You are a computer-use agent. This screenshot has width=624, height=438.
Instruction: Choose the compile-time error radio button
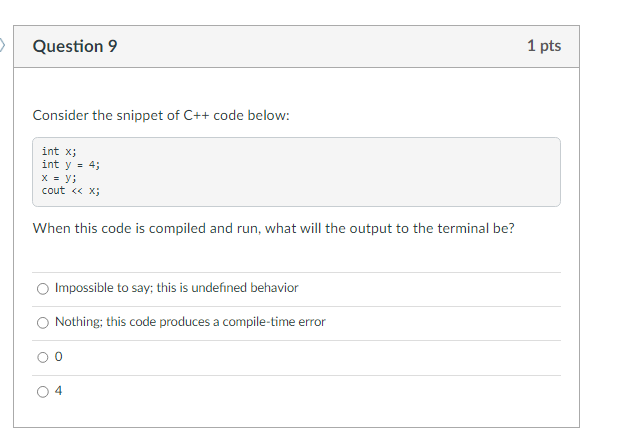43,322
